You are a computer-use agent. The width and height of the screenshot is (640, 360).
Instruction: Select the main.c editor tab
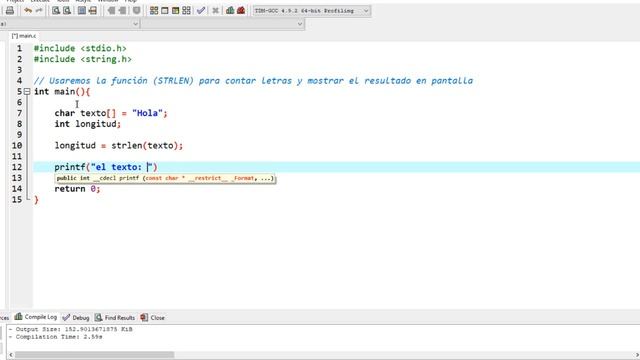[24, 36]
